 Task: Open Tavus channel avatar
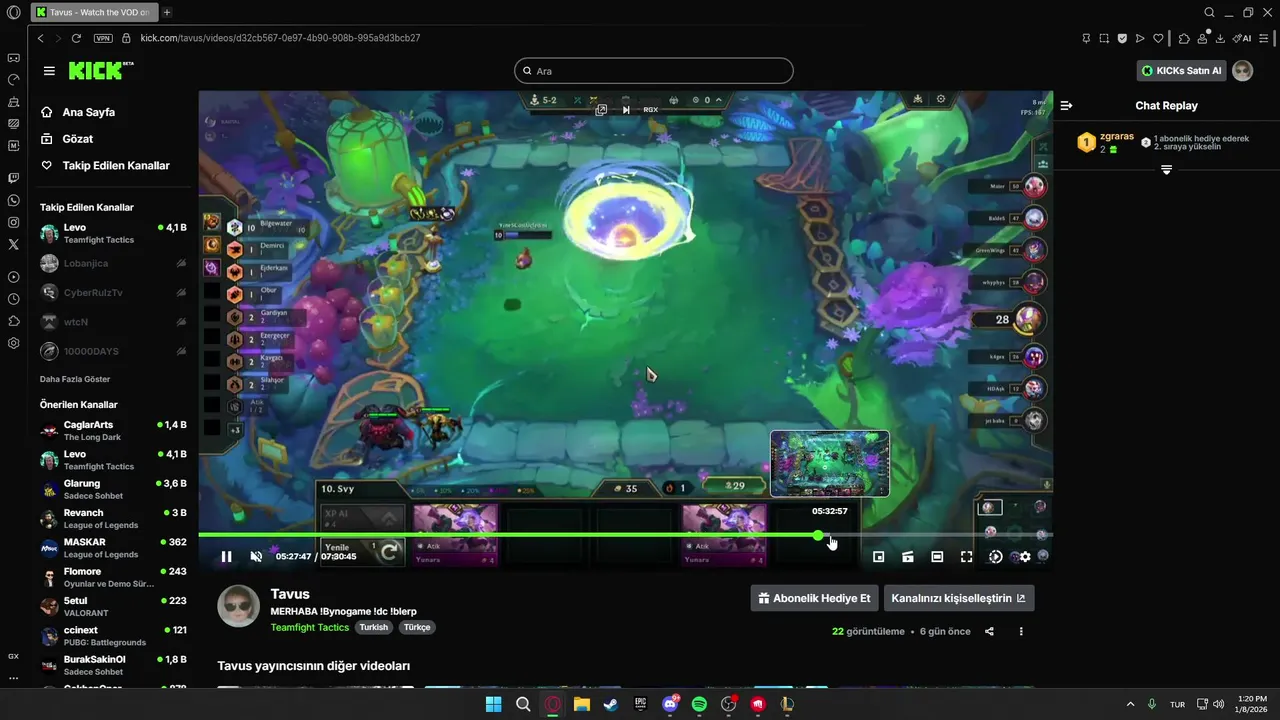239,607
